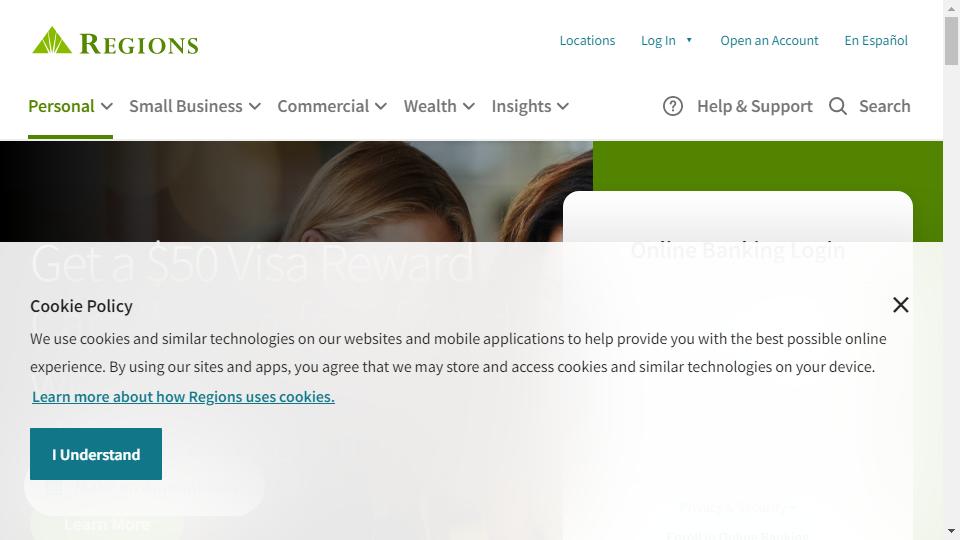Expand the Small Business menu chevron
The height and width of the screenshot is (540, 960).
click(x=255, y=107)
